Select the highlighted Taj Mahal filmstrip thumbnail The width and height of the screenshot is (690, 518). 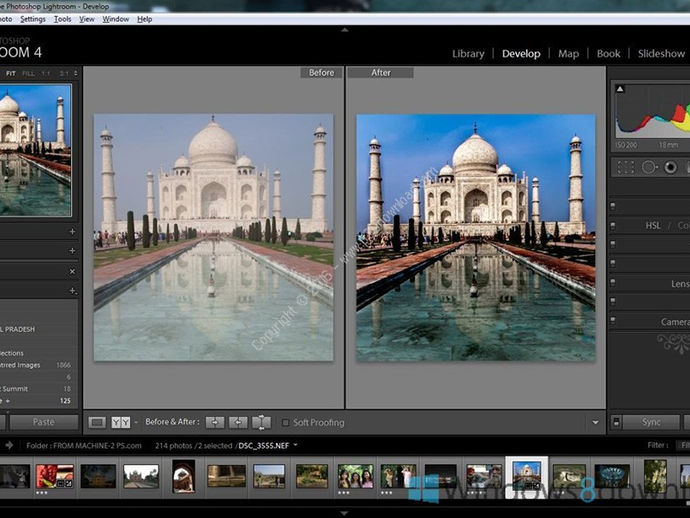[527, 476]
